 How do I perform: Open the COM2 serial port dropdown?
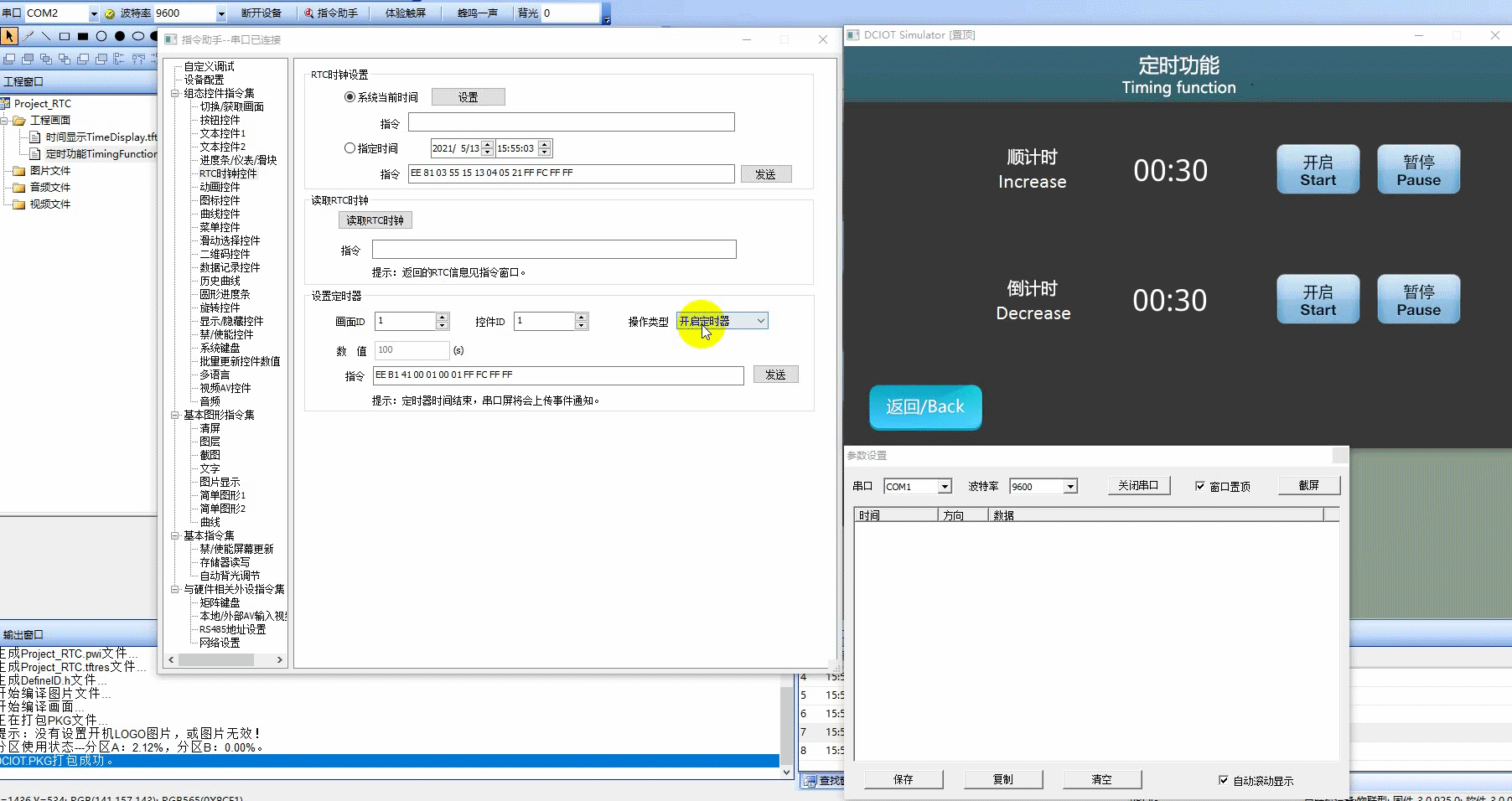pos(61,13)
